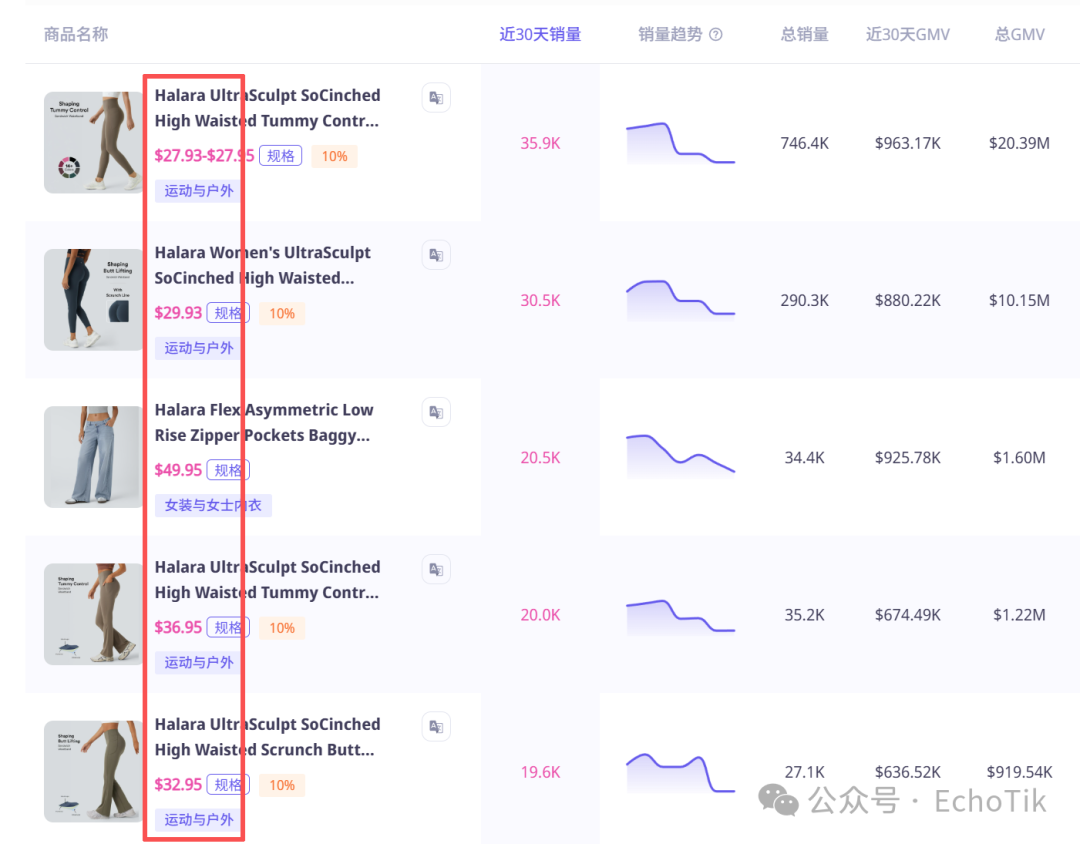Image resolution: width=1080 pixels, height=844 pixels.
Task: Click the 10% badge next to $27.93-$27.95 price
Action: pos(334,156)
